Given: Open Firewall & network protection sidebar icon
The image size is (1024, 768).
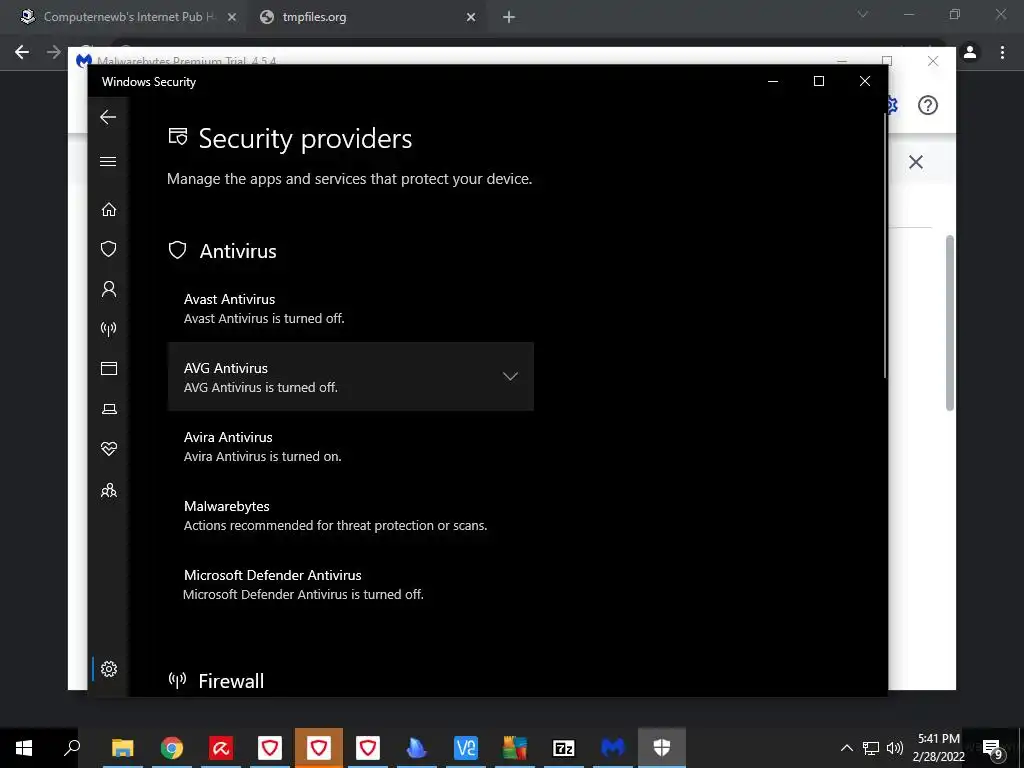Looking at the screenshot, I should click(108, 328).
